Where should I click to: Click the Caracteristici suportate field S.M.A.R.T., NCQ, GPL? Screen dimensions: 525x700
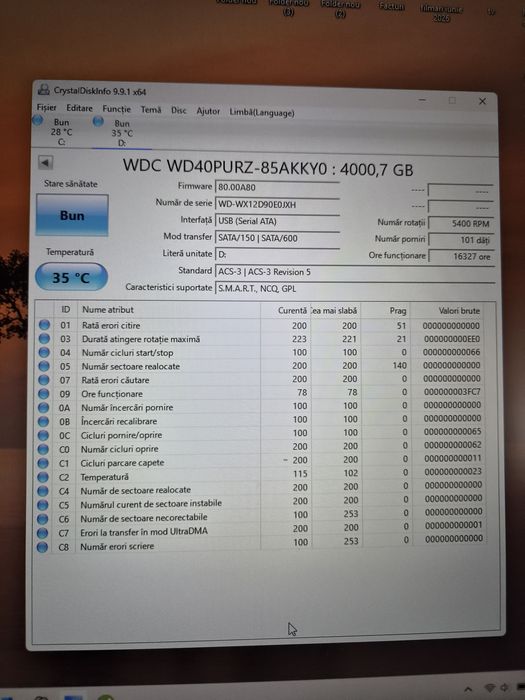(x=355, y=288)
